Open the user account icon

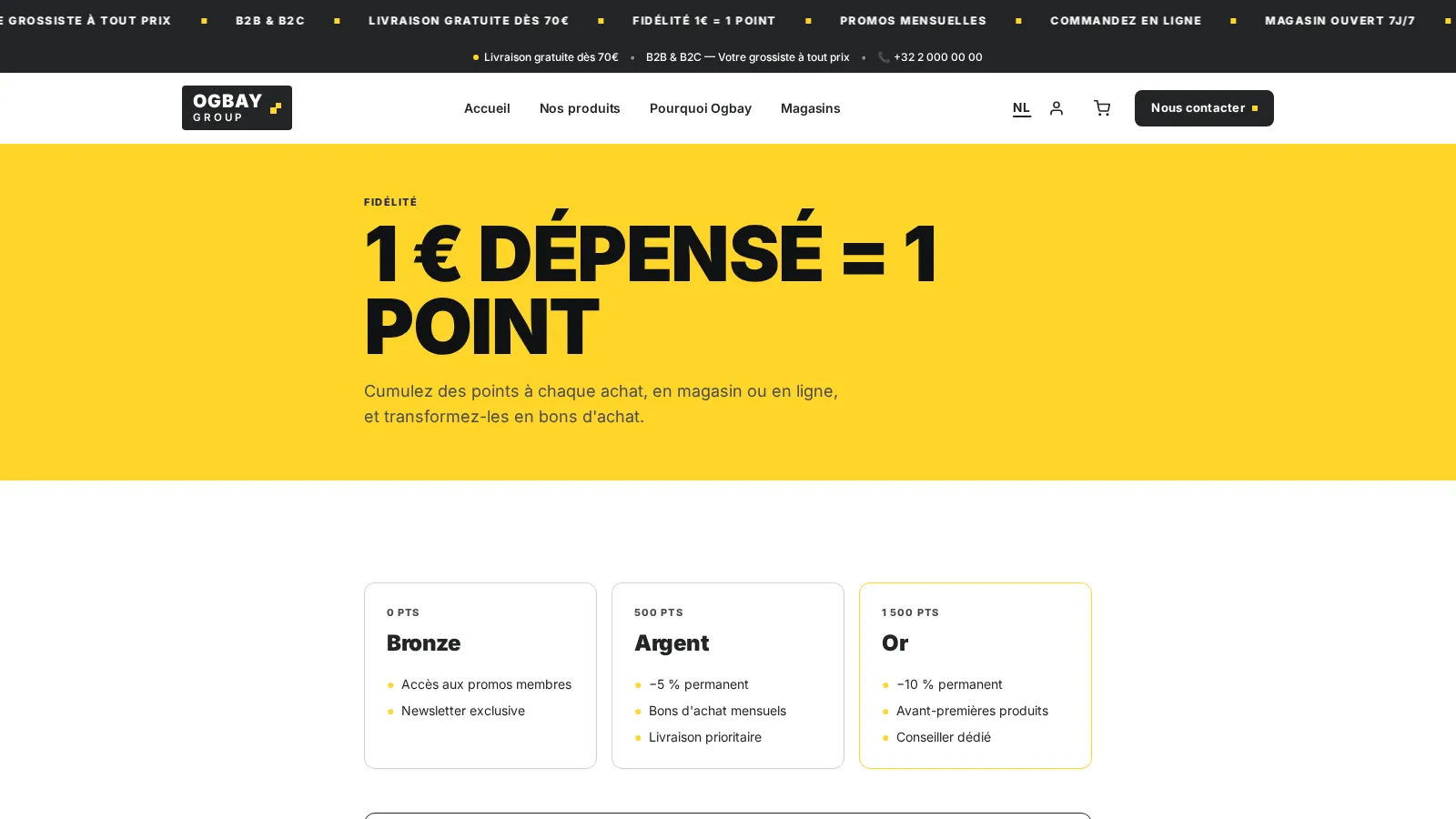pyautogui.click(x=1057, y=108)
